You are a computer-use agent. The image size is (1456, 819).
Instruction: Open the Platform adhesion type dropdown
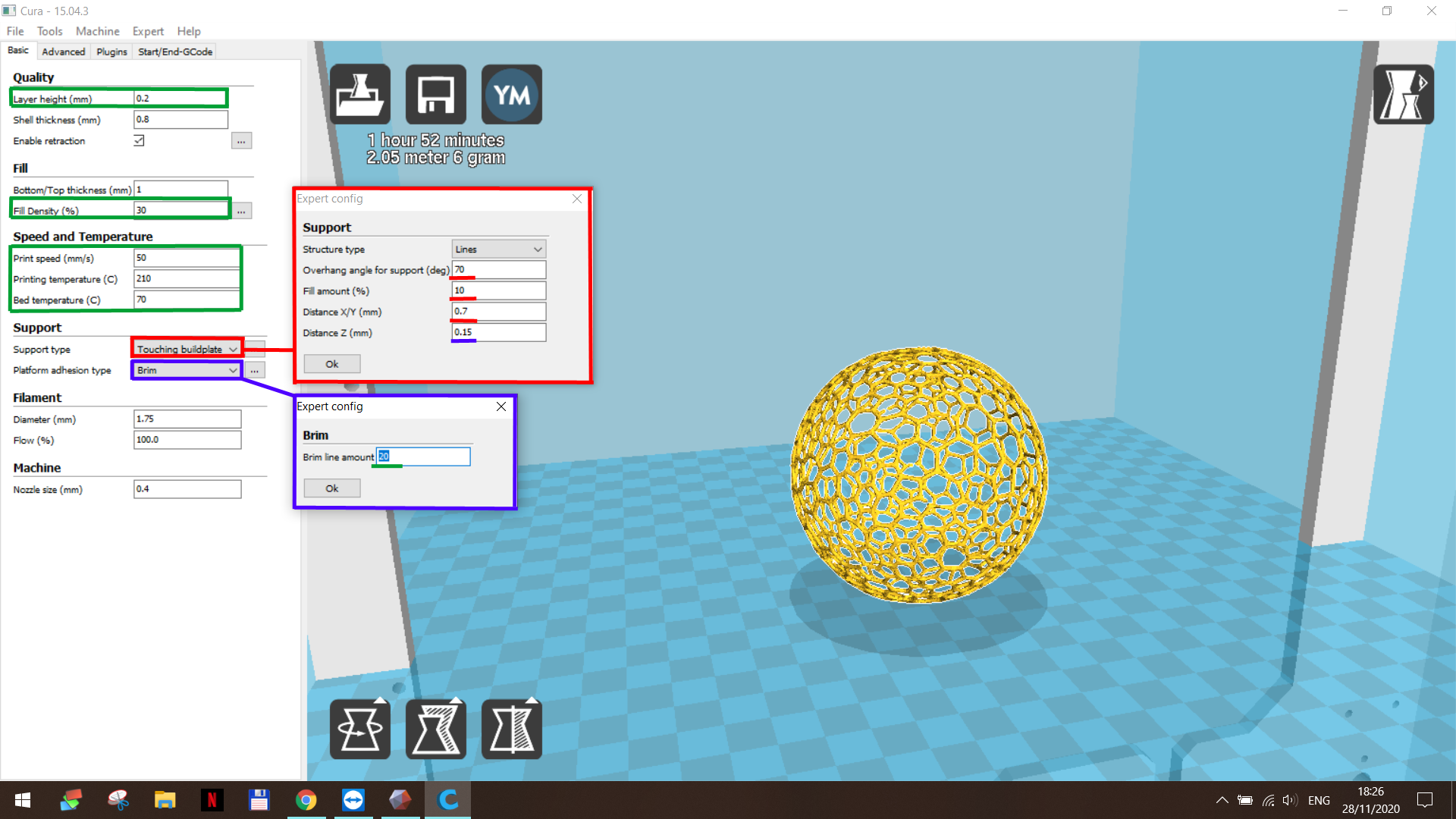[186, 370]
